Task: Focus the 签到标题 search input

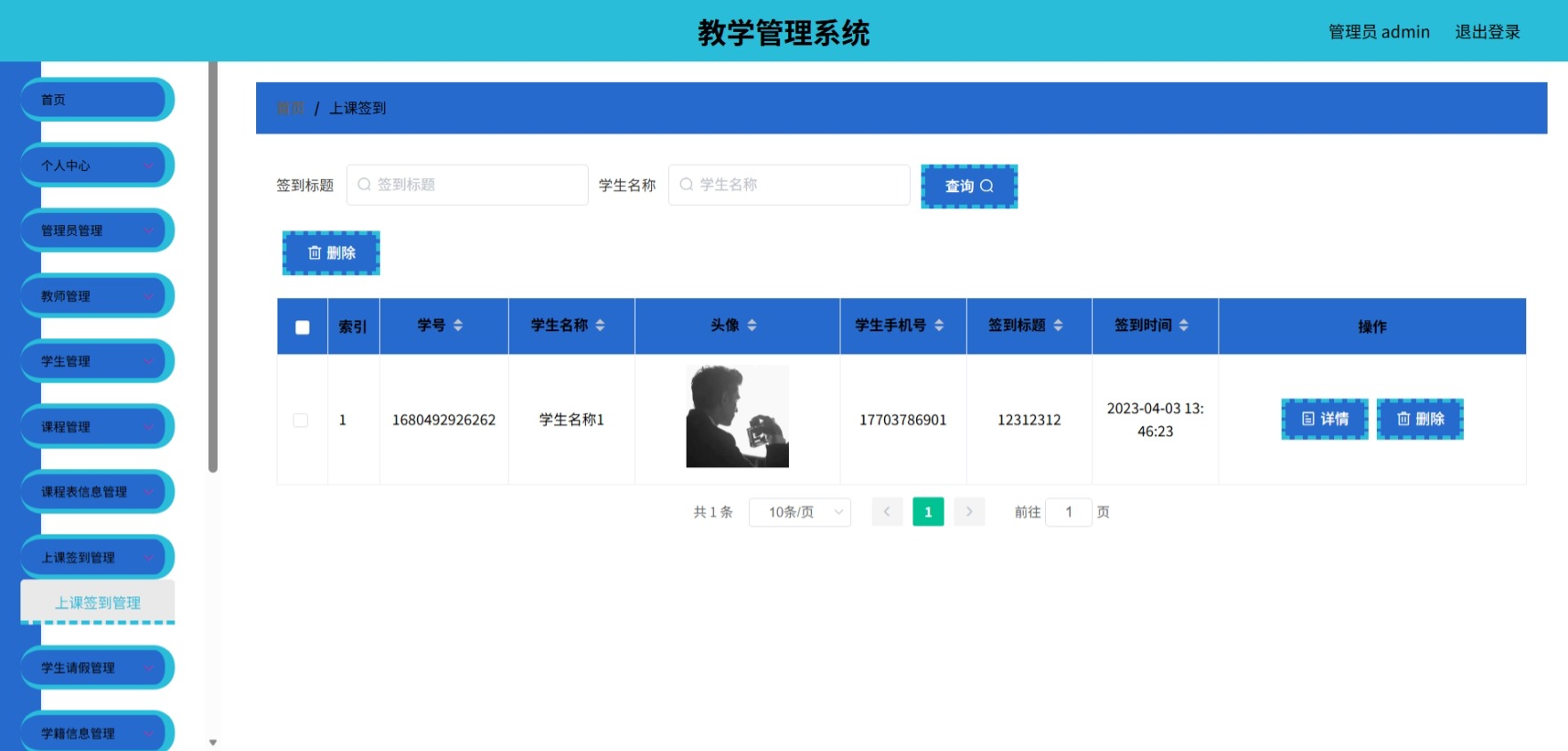Action: pos(468,185)
